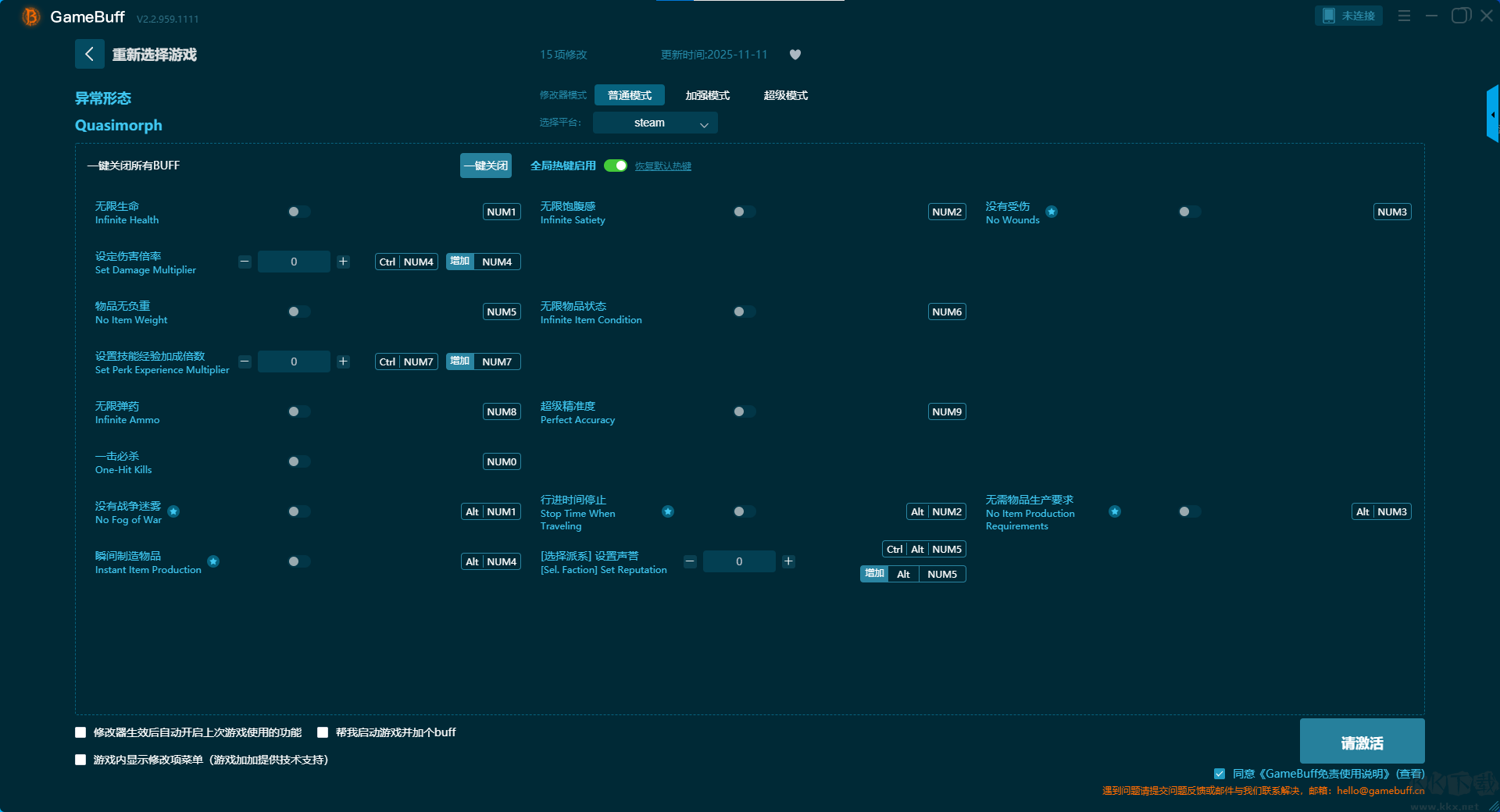Click the back arrow to reselect game
This screenshot has height=812, width=1500.
coord(89,54)
